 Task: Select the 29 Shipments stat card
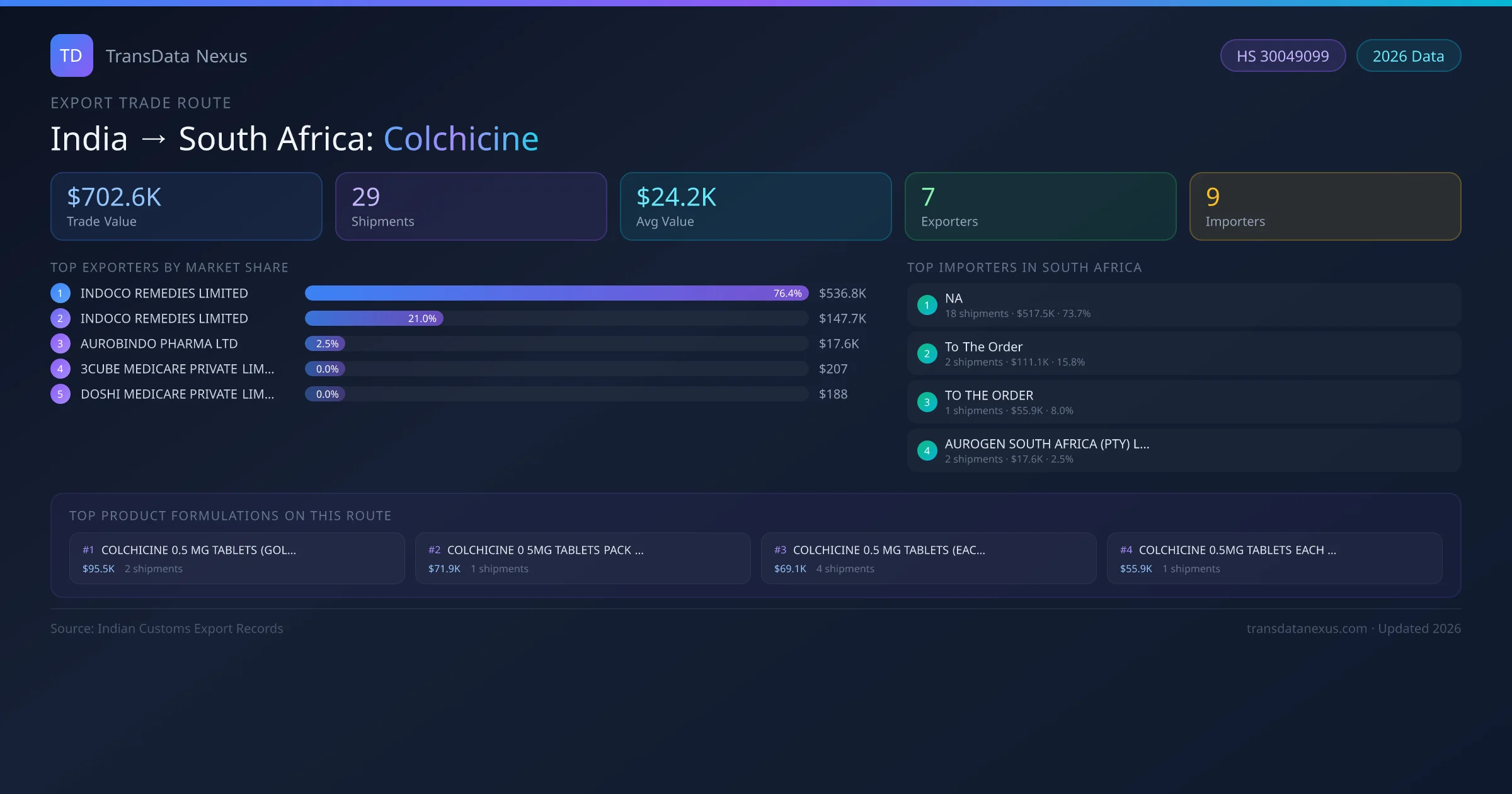tap(471, 206)
